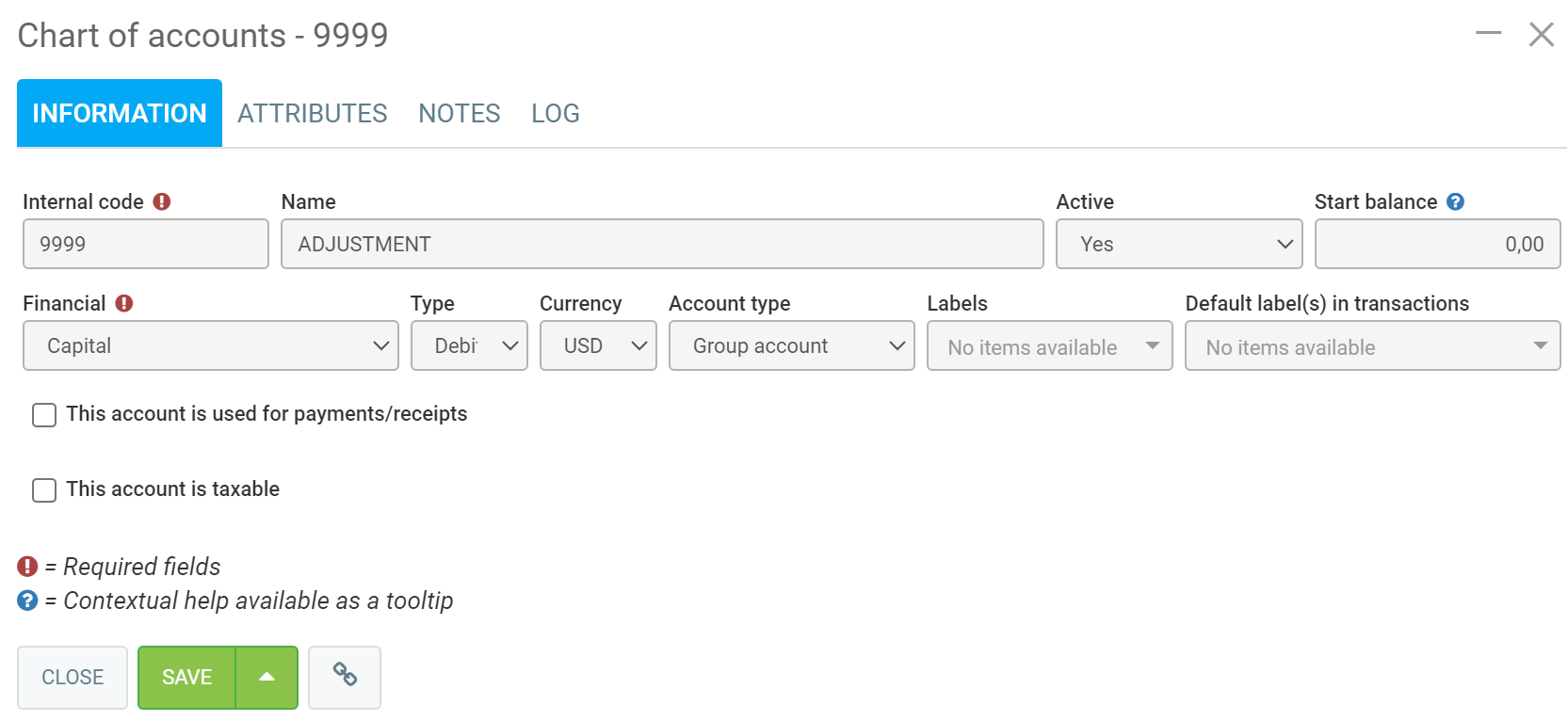
Task: Expand the Financial dropdown set to Capital
Action: click(210, 345)
